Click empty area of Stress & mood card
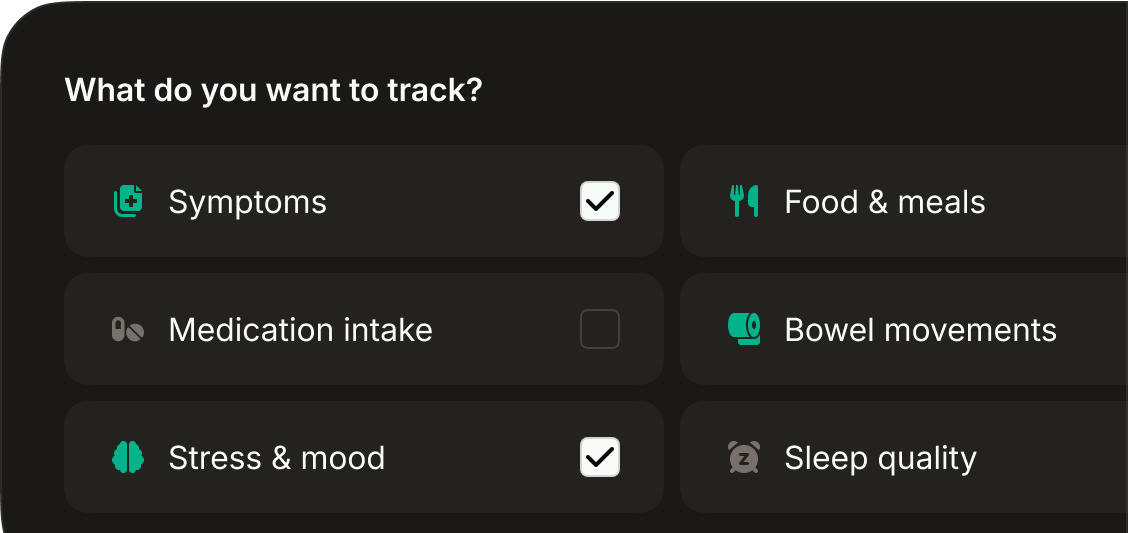 coord(482,457)
